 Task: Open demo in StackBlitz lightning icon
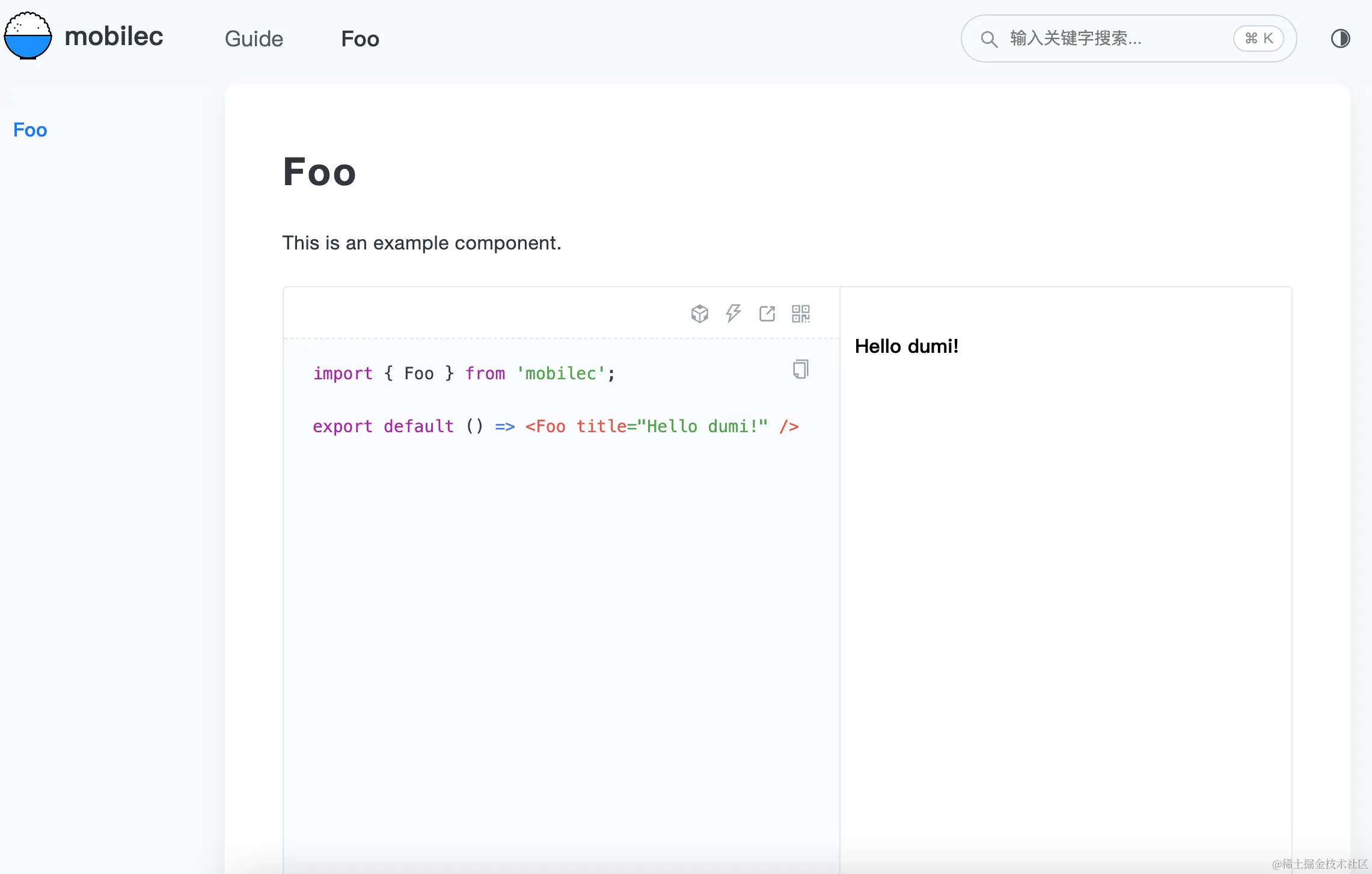[x=733, y=313]
